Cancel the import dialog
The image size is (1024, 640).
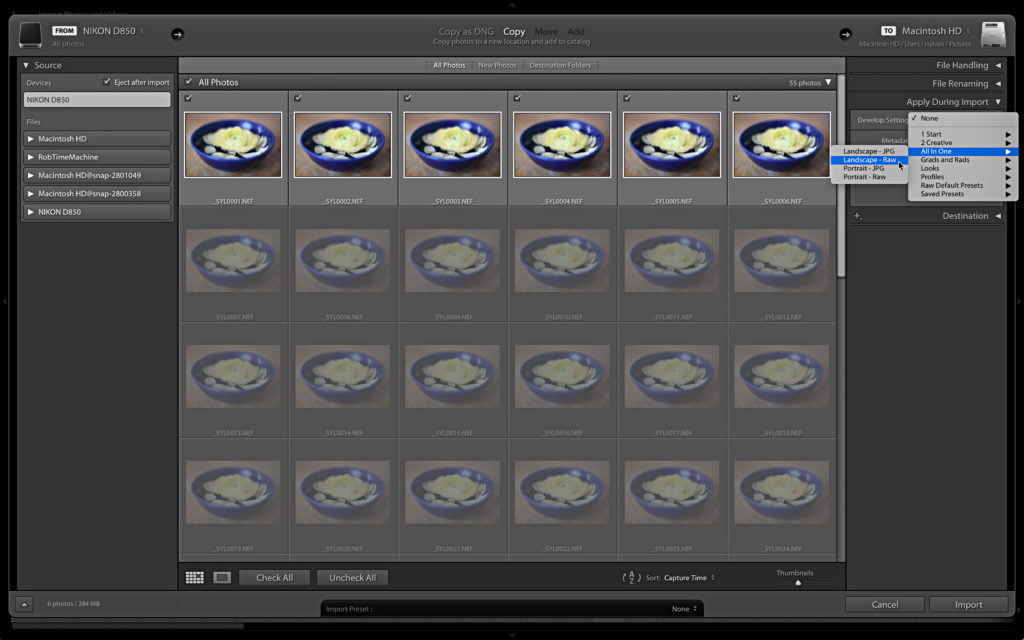point(885,605)
